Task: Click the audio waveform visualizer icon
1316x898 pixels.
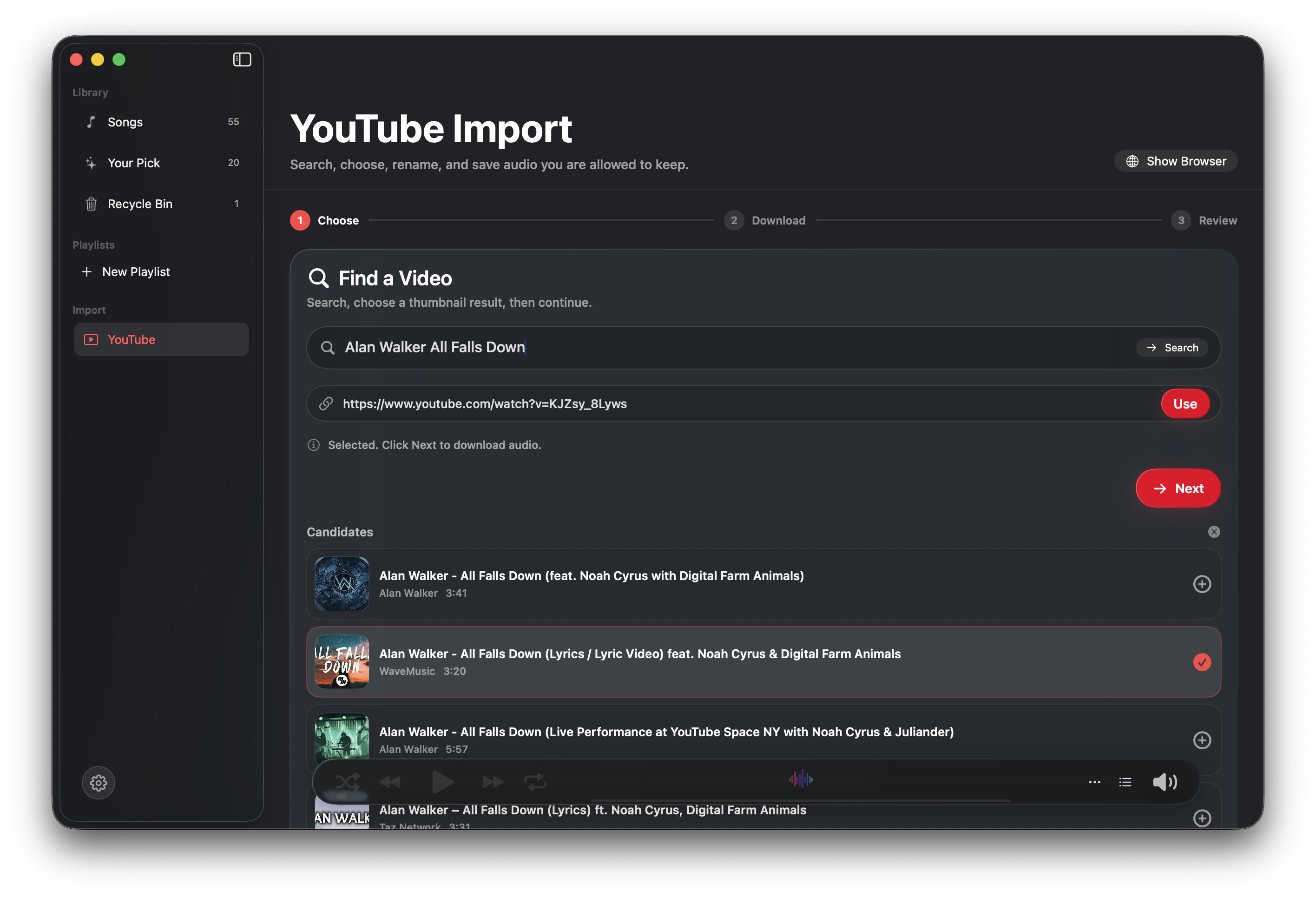Action: tap(801, 779)
